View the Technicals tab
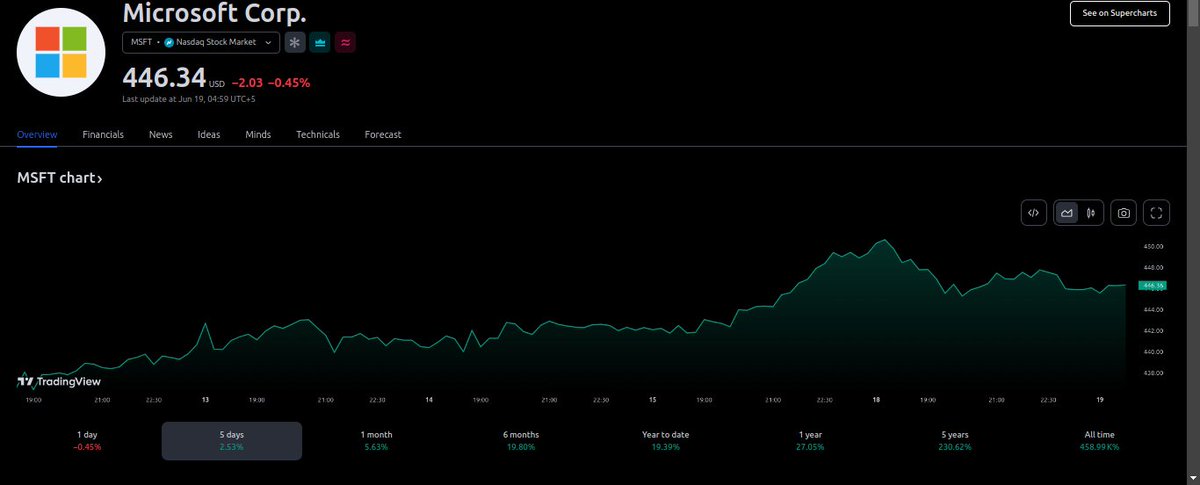 pyautogui.click(x=318, y=134)
